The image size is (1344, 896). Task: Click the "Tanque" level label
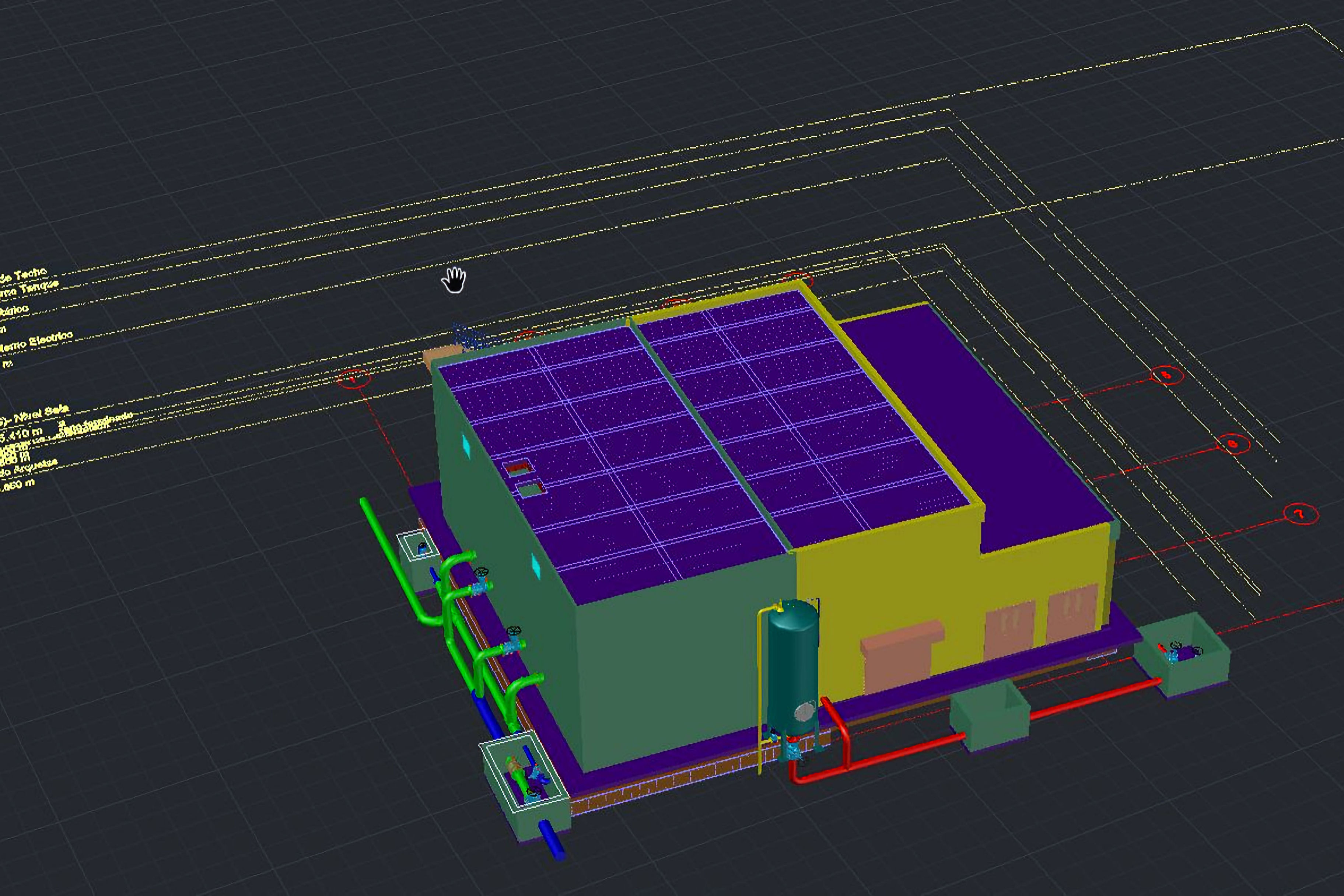point(40,287)
